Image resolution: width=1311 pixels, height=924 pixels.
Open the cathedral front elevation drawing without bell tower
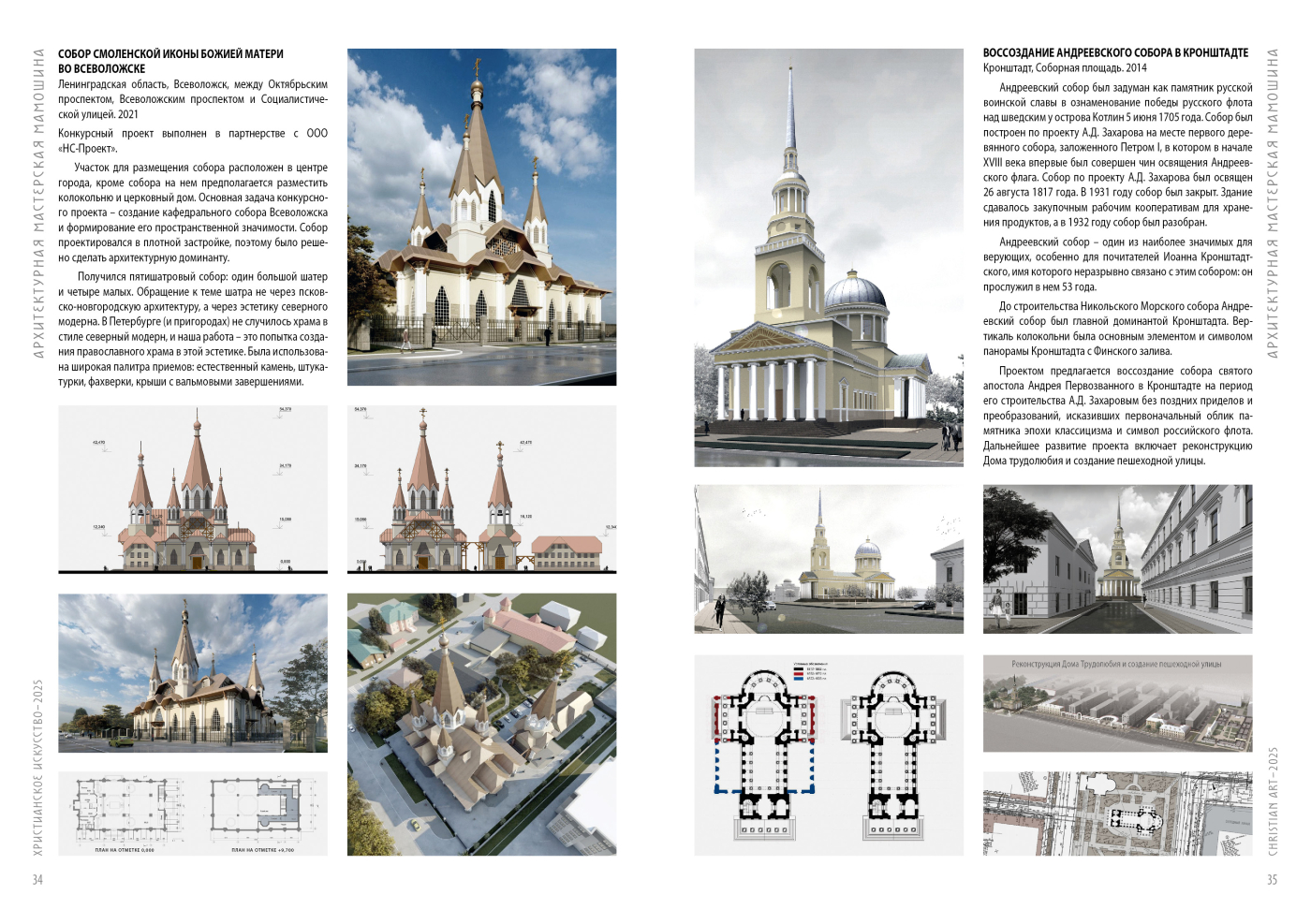coord(193,490)
